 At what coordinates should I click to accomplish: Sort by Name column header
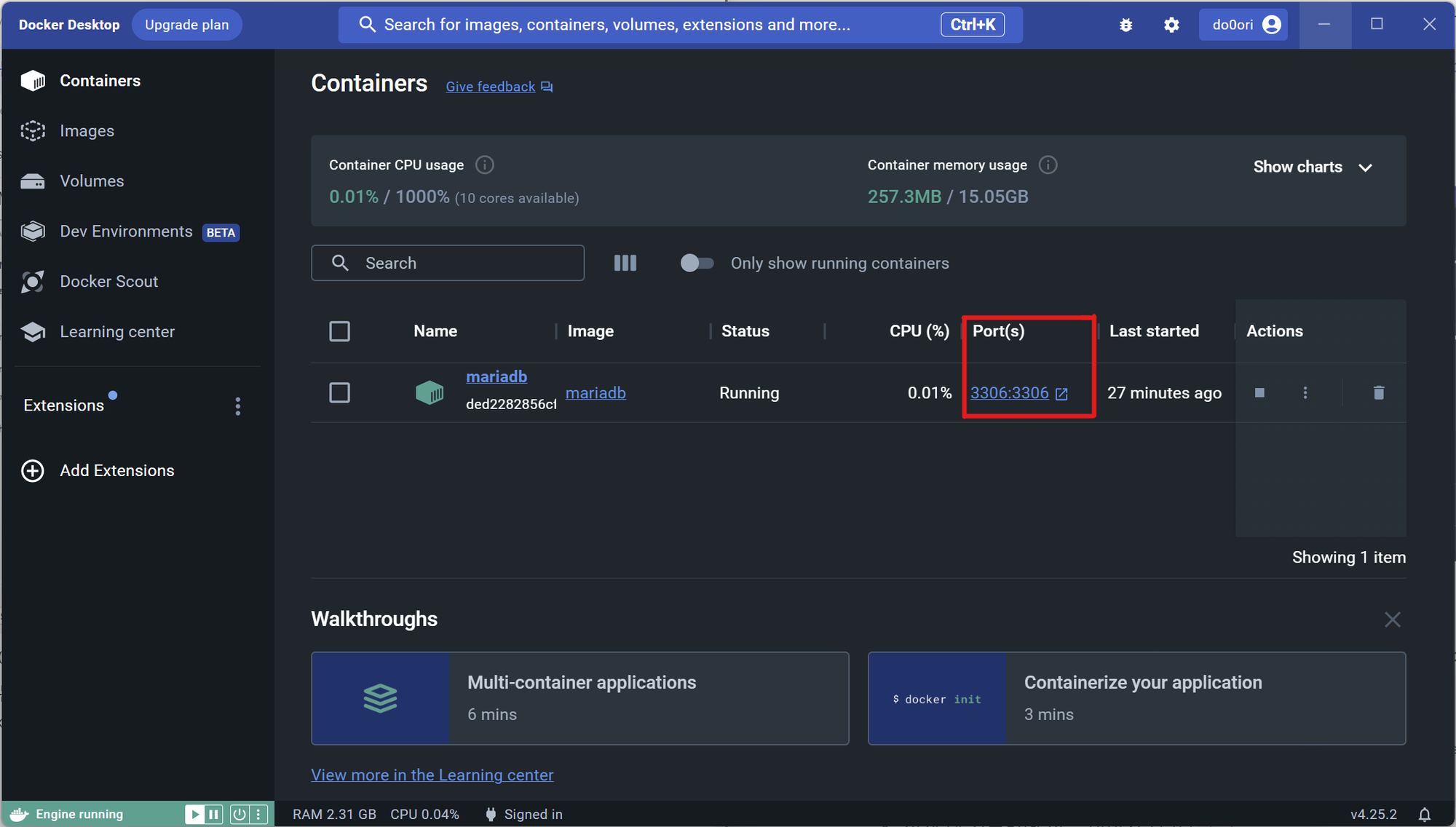point(435,331)
